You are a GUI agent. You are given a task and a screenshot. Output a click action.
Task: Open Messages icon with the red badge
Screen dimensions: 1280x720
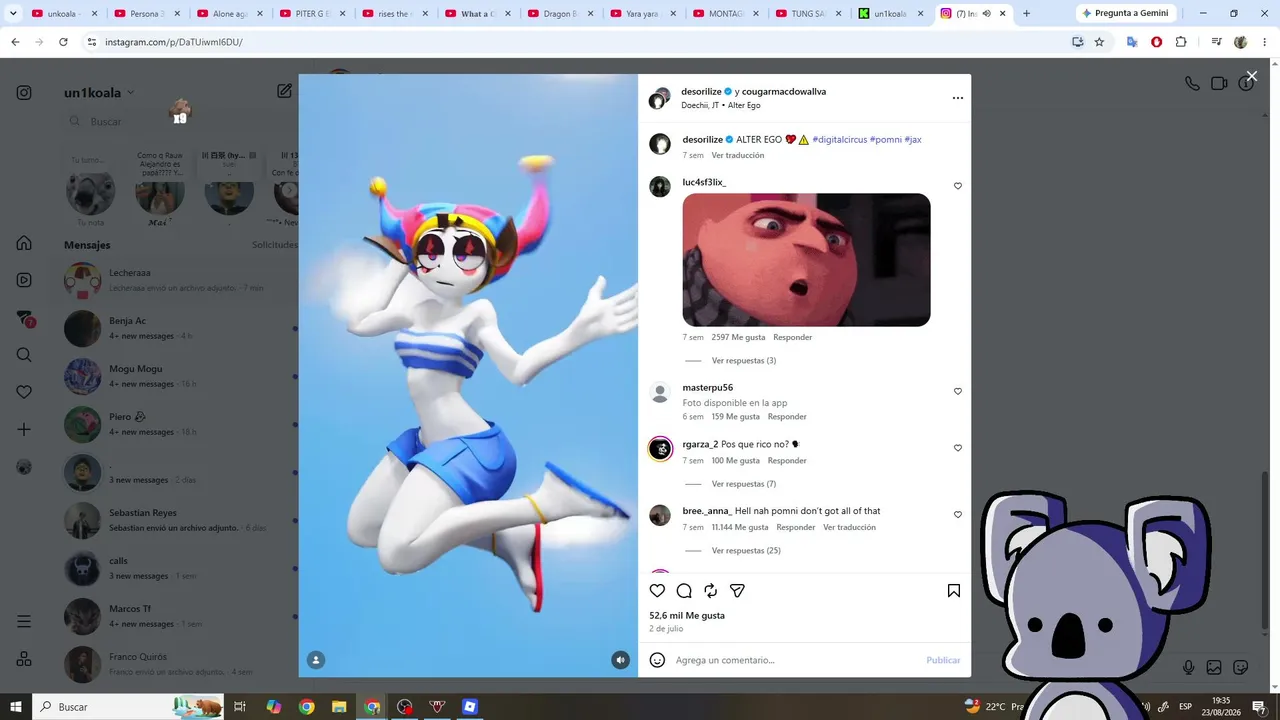25,318
